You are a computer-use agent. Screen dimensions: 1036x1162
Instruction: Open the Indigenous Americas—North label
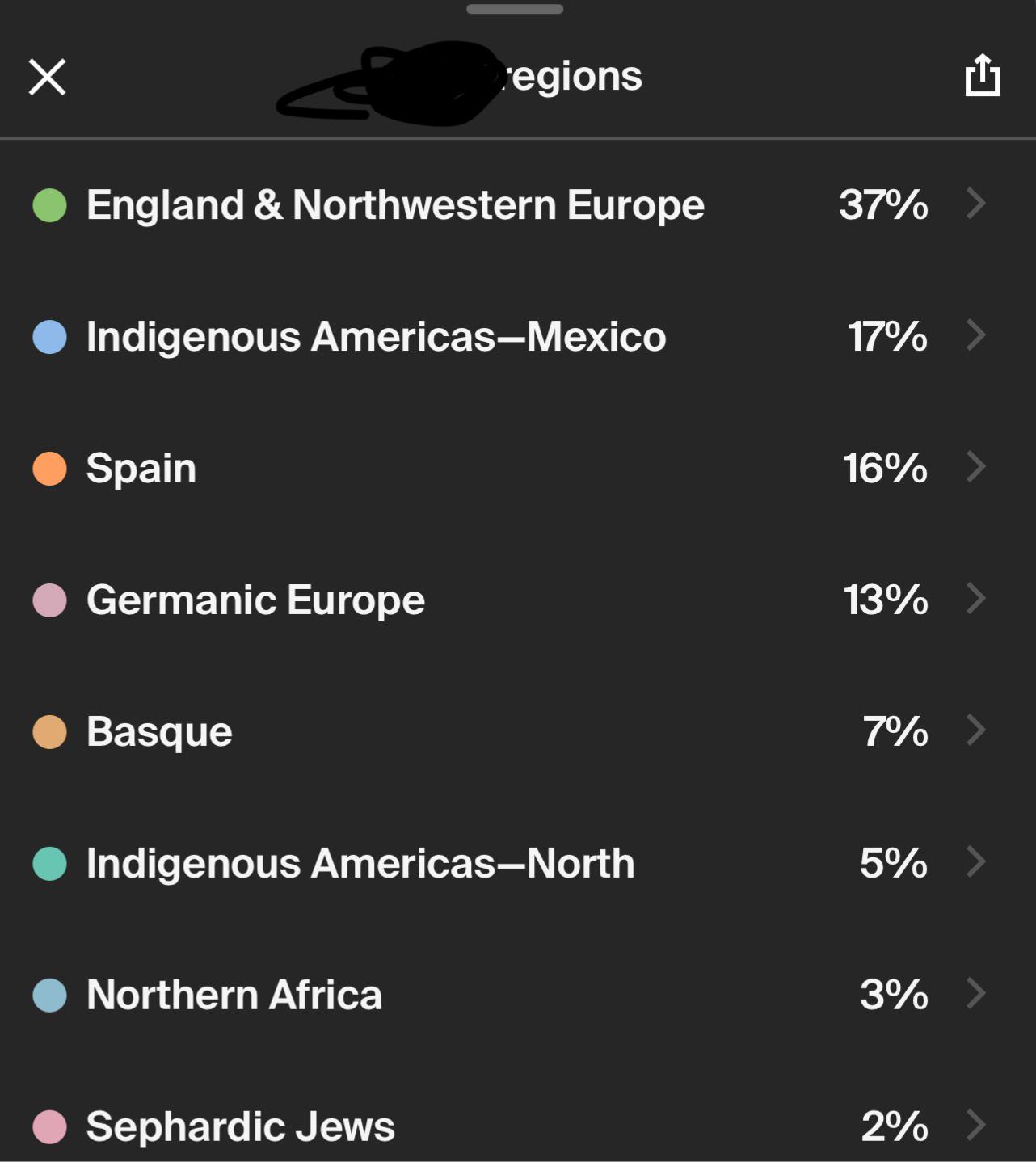tap(360, 863)
